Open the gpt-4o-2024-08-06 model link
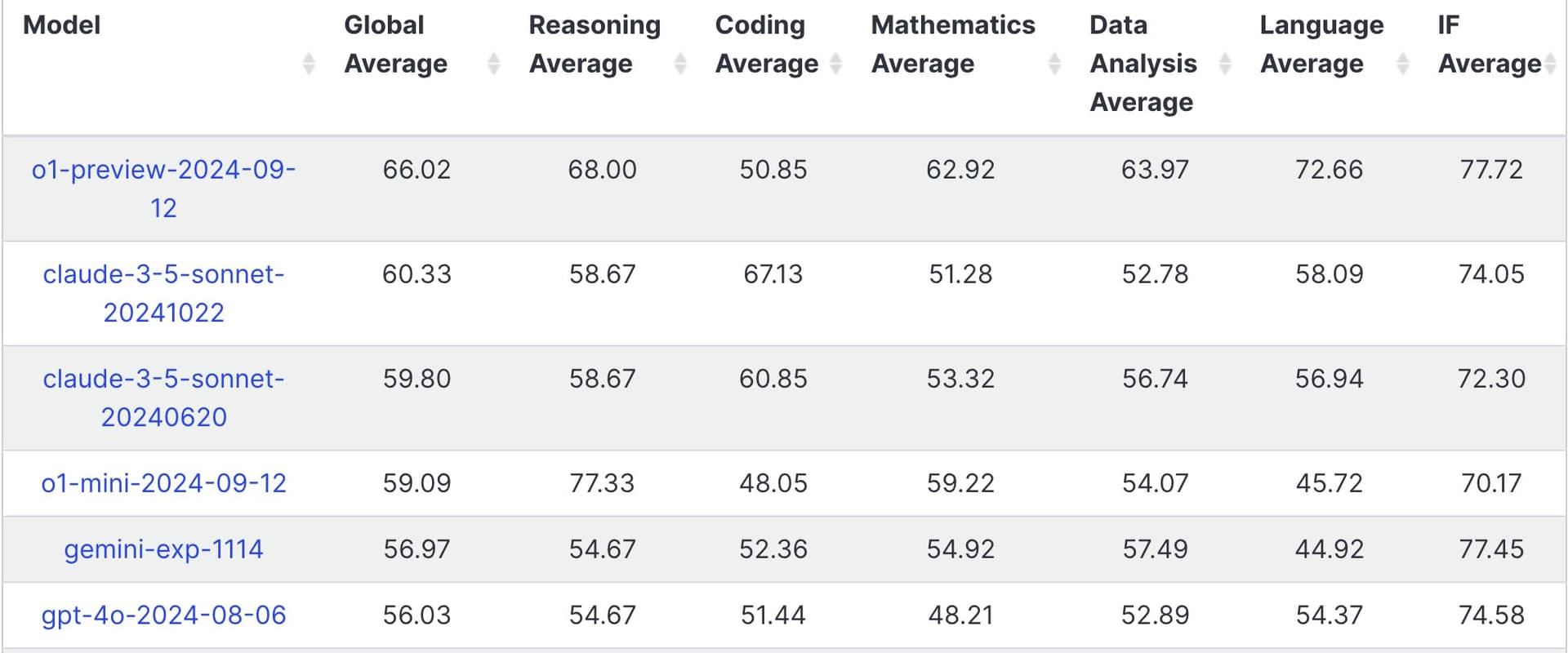1568x653 pixels. 163,615
